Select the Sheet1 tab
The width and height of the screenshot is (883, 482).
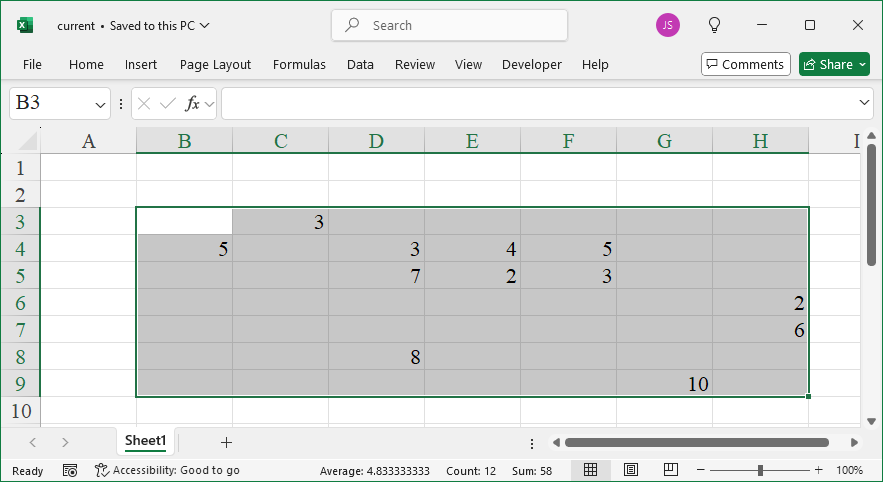146,441
